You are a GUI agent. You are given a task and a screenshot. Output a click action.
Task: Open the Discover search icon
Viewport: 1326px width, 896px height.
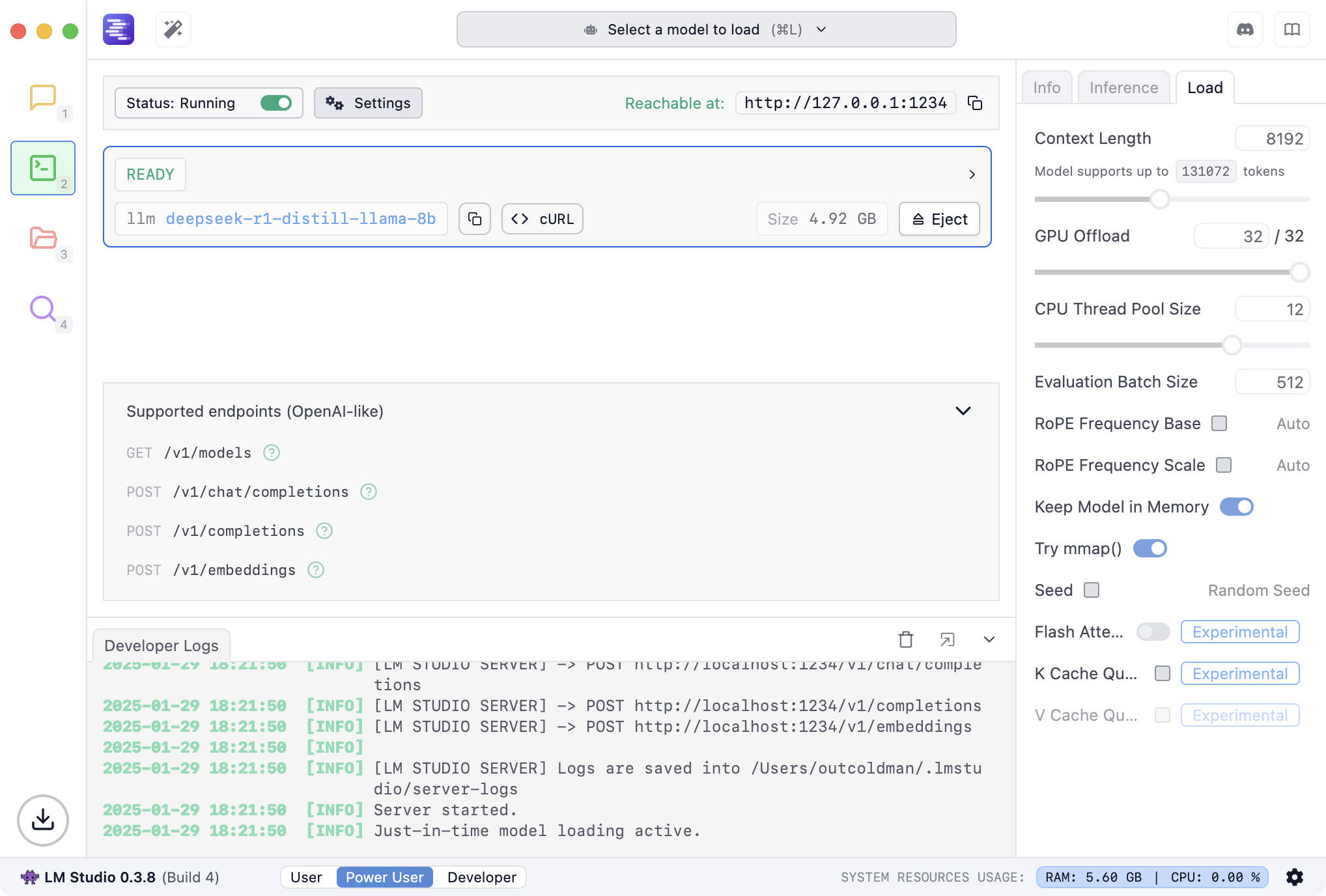pos(43,309)
